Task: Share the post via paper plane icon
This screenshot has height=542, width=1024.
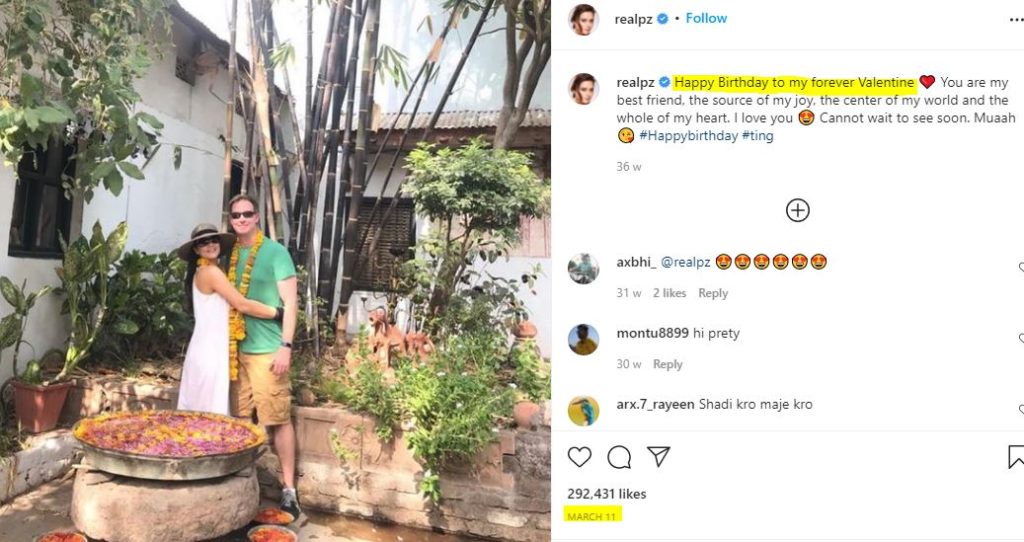Action: [x=658, y=456]
